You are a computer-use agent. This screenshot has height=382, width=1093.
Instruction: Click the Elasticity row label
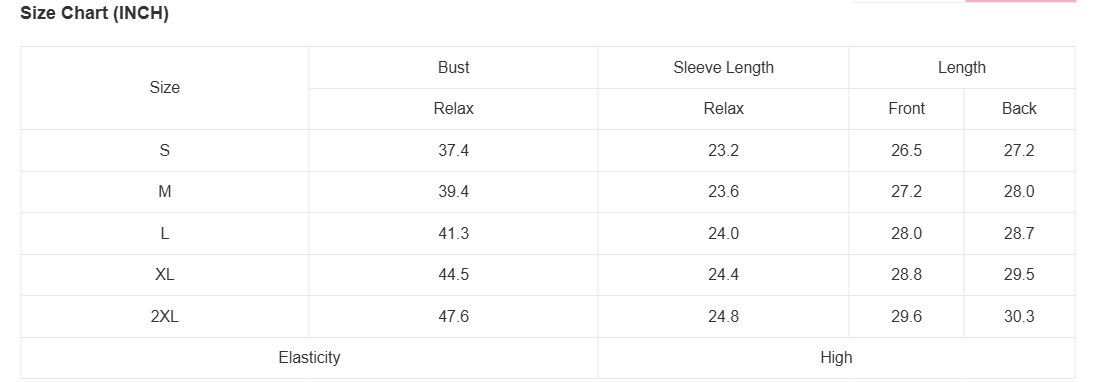point(309,358)
